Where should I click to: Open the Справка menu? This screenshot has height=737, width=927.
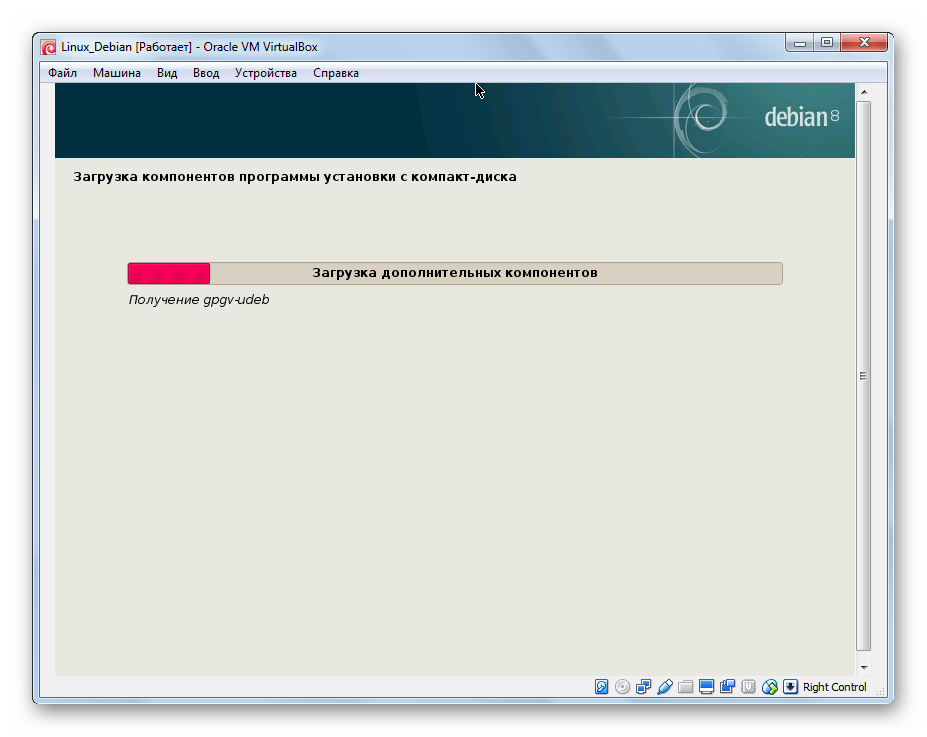(336, 73)
